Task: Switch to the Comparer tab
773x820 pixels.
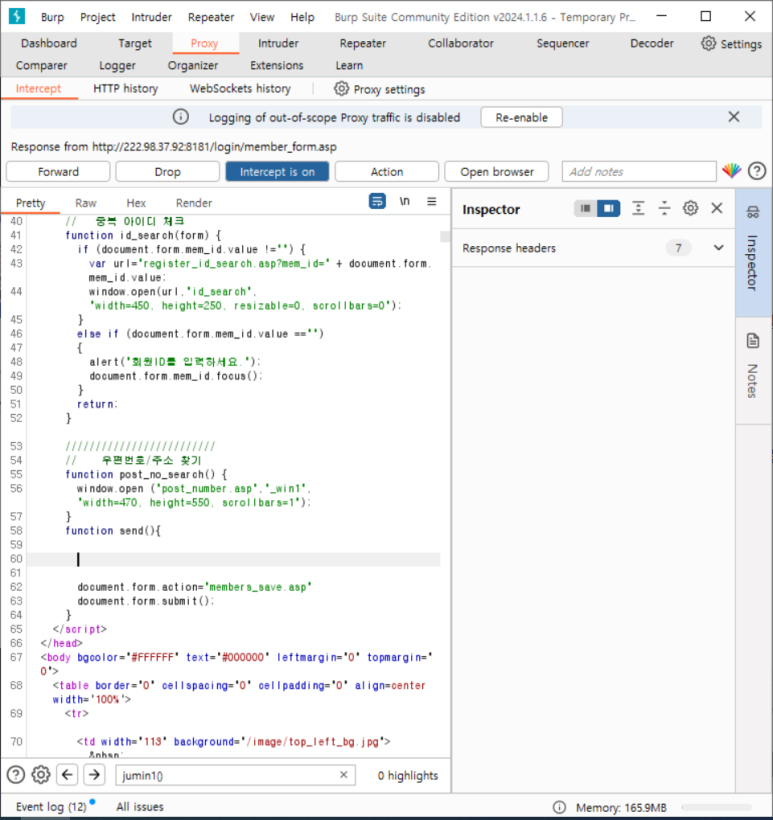Action: click(x=41, y=65)
